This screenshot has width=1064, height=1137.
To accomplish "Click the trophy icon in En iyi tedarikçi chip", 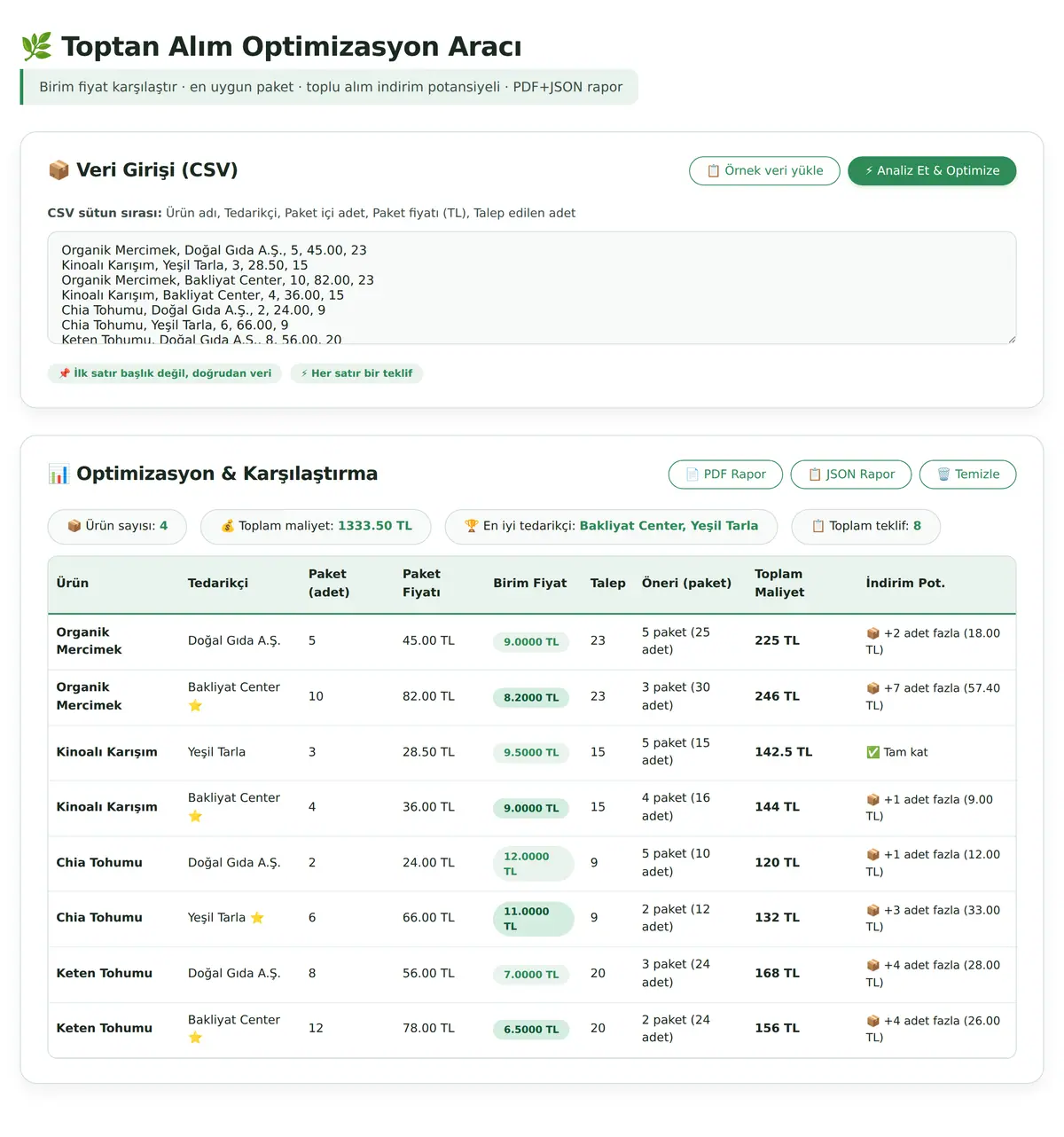I will (x=472, y=526).
